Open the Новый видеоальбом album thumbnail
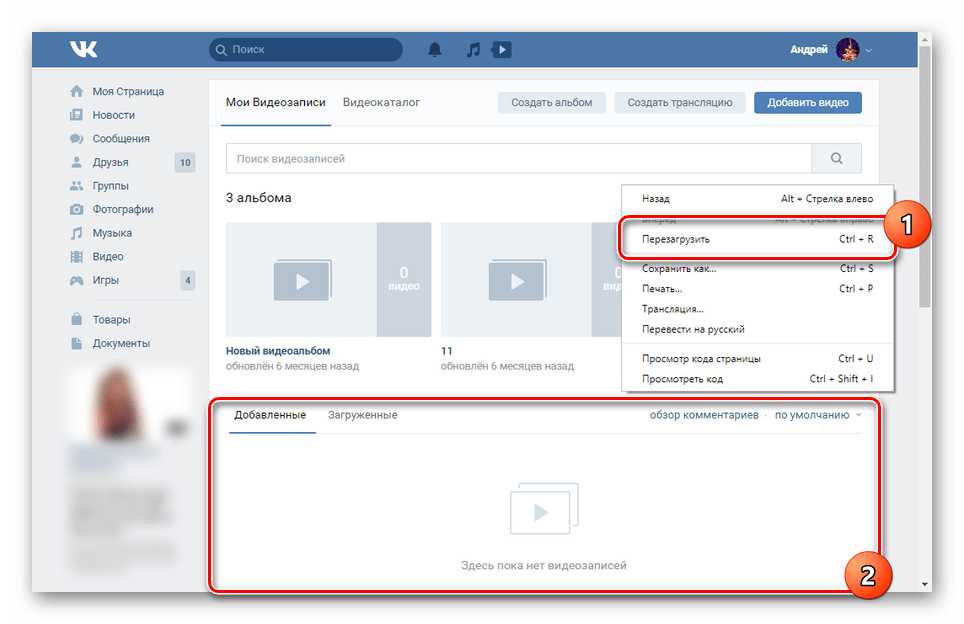This screenshot has width=964, height=624. pyautogui.click(x=328, y=280)
